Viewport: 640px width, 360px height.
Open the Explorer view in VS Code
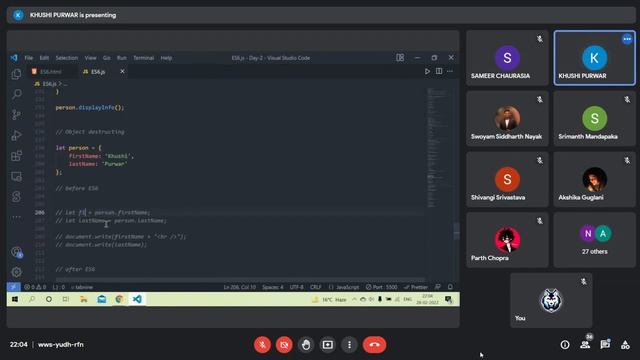click(x=16, y=74)
